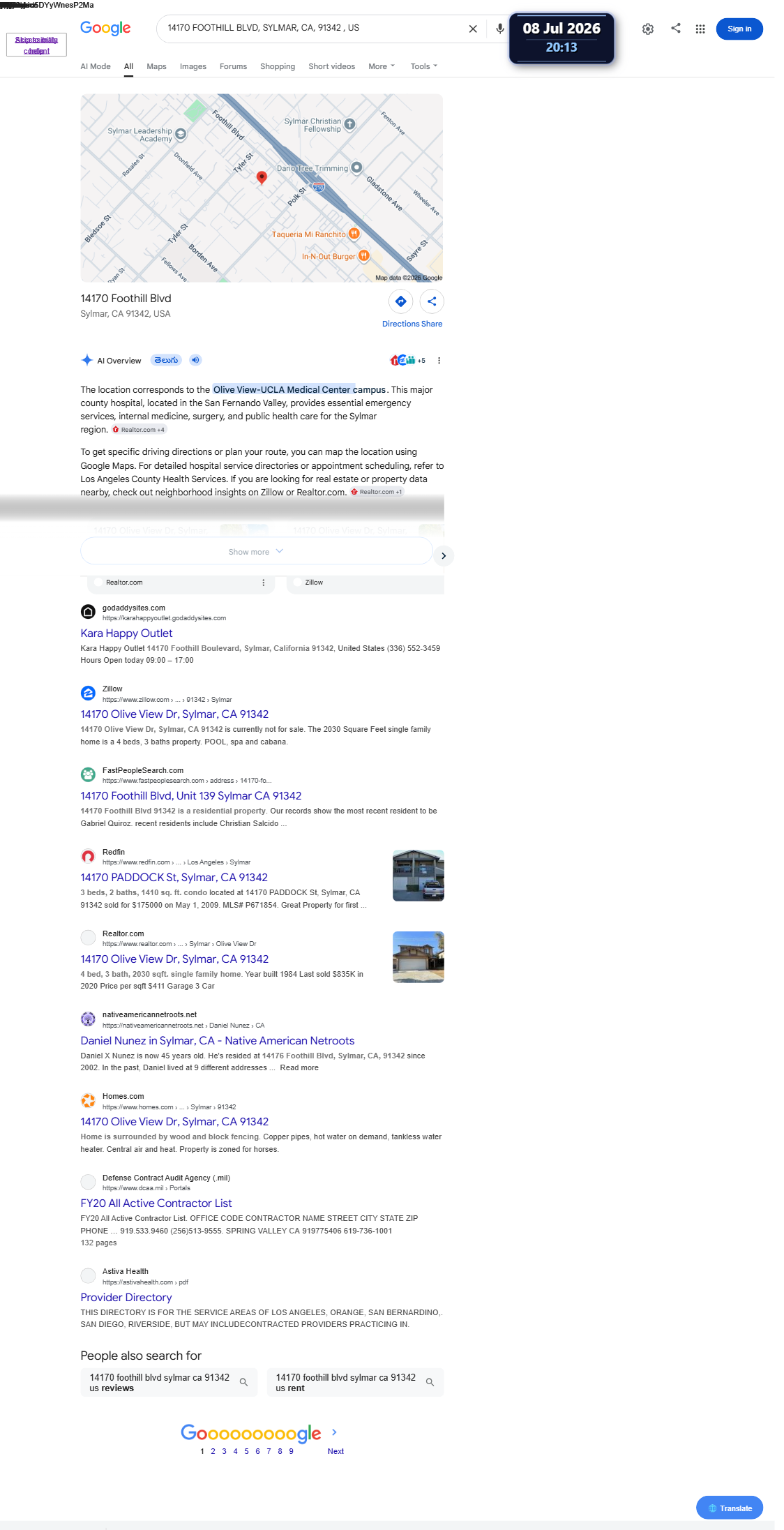The image size is (784, 1530).
Task: Click Homes.com favicon
Action: pyautogui.click(x=88, y=1100)
